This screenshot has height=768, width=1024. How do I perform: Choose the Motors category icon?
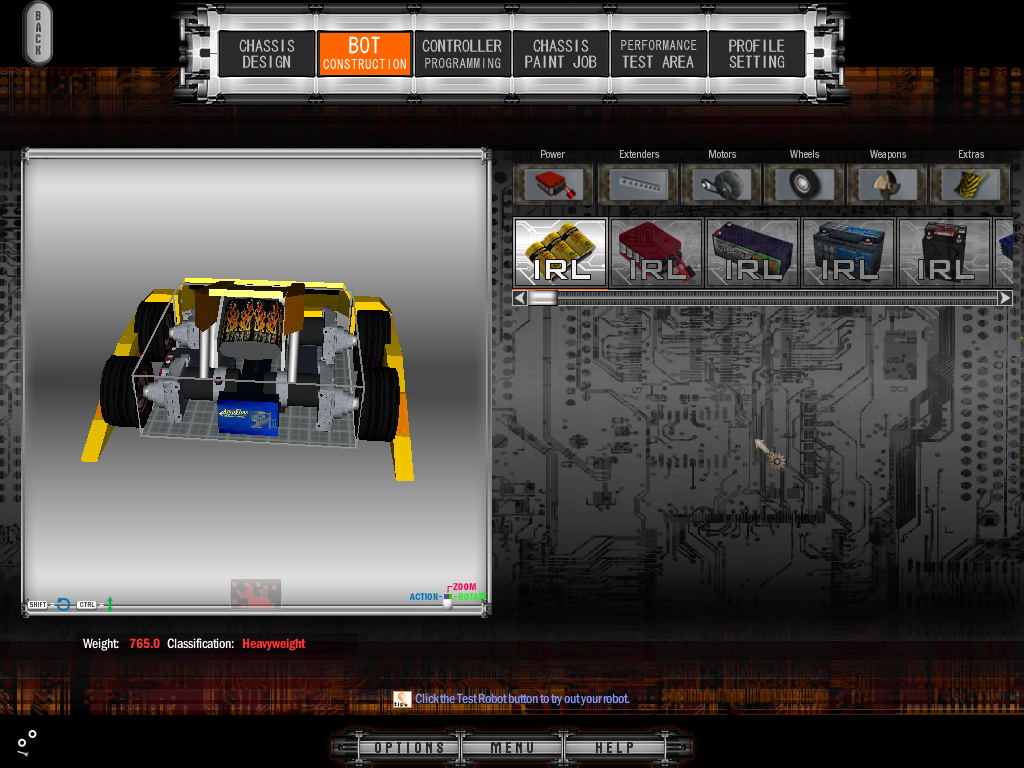722,185
